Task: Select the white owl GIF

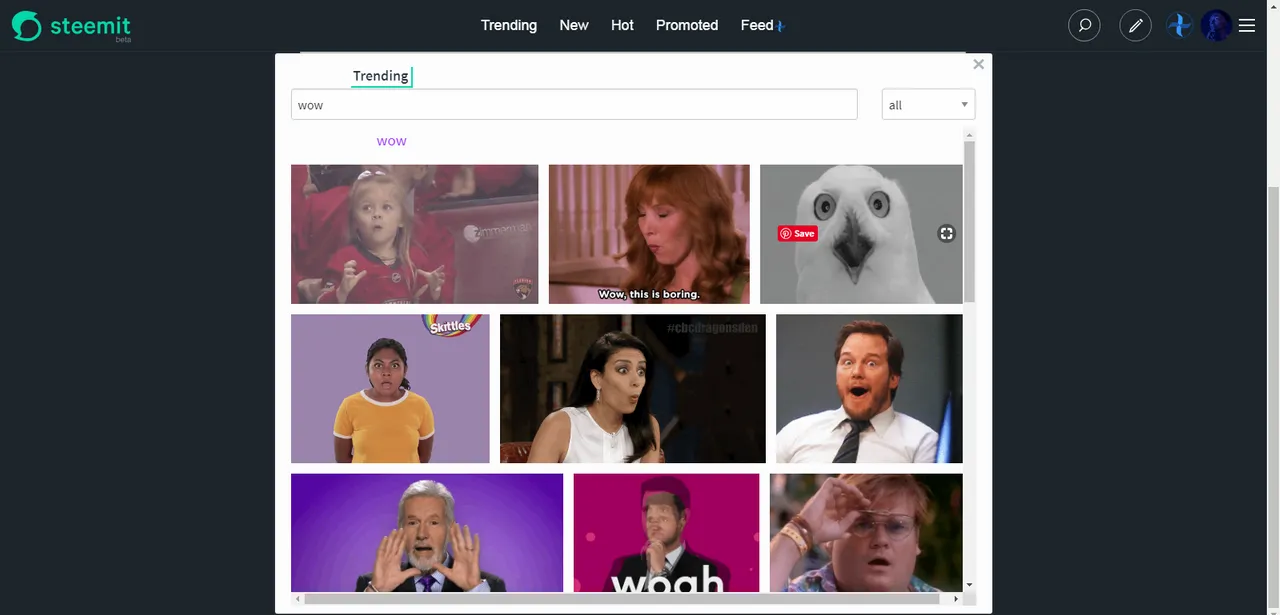Action: pos(861,234)
